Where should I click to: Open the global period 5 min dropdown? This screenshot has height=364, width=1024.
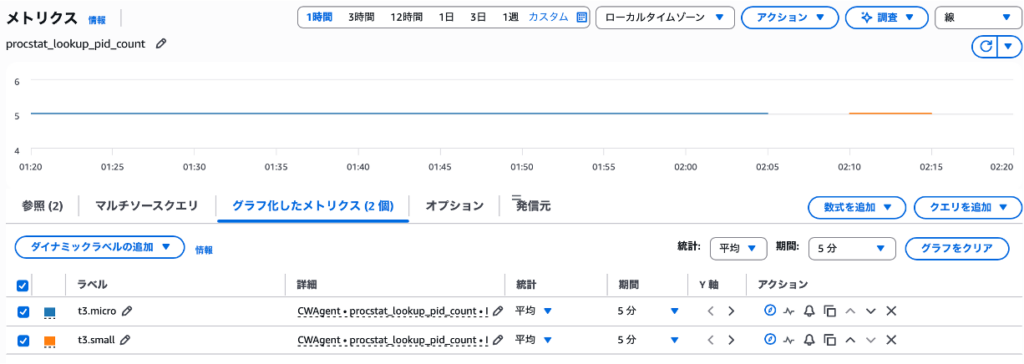pyautogui.click(x=852, y=248)
